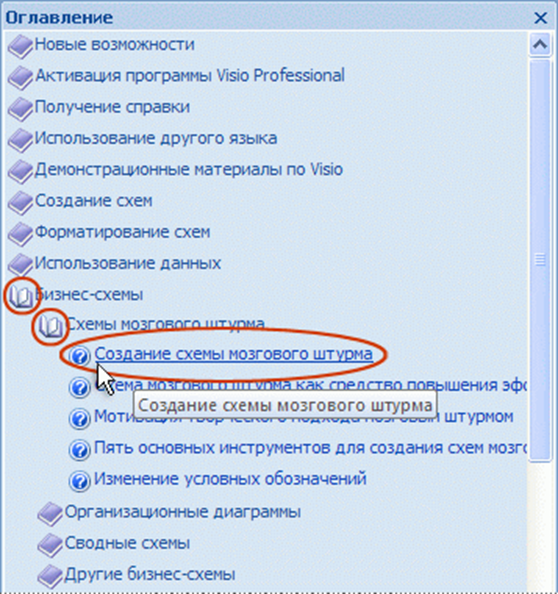
Task: Click the book icon beside Форматирование схем
Action: point(20,234)
